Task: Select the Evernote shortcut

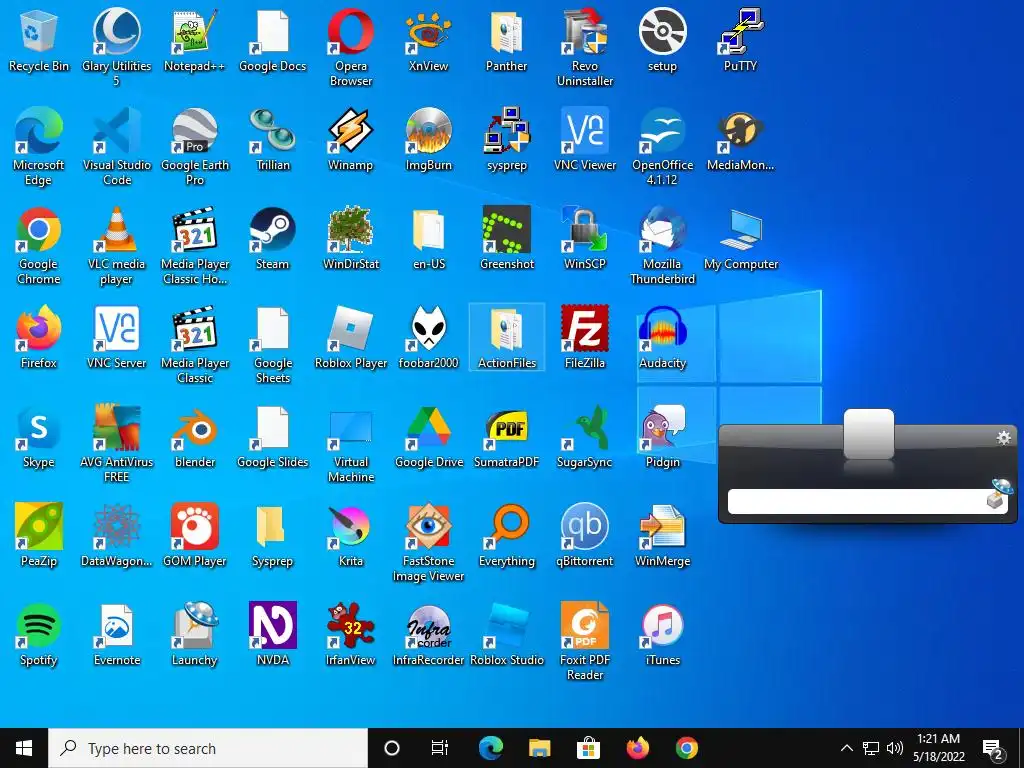Action: pyautogui.click(x=116, y=635)
